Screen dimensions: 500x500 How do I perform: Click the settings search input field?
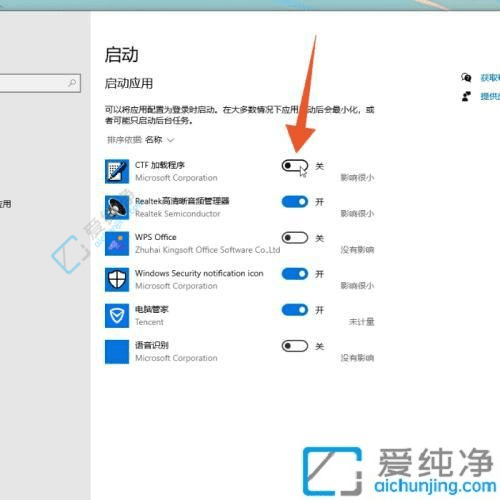coord(40,83)
